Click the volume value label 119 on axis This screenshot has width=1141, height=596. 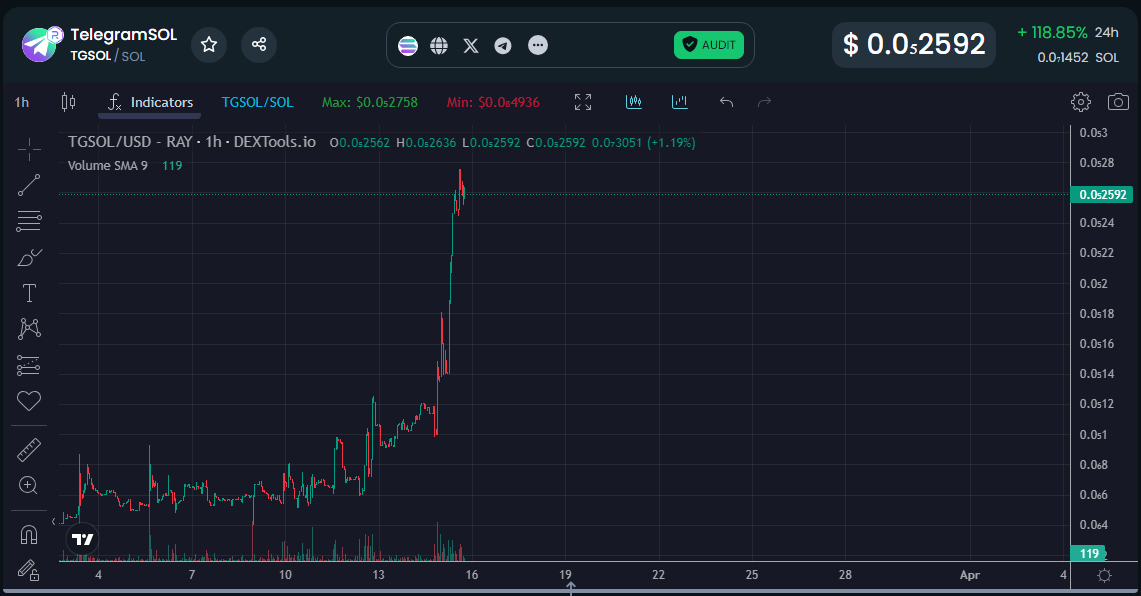tap(1089, 554)
